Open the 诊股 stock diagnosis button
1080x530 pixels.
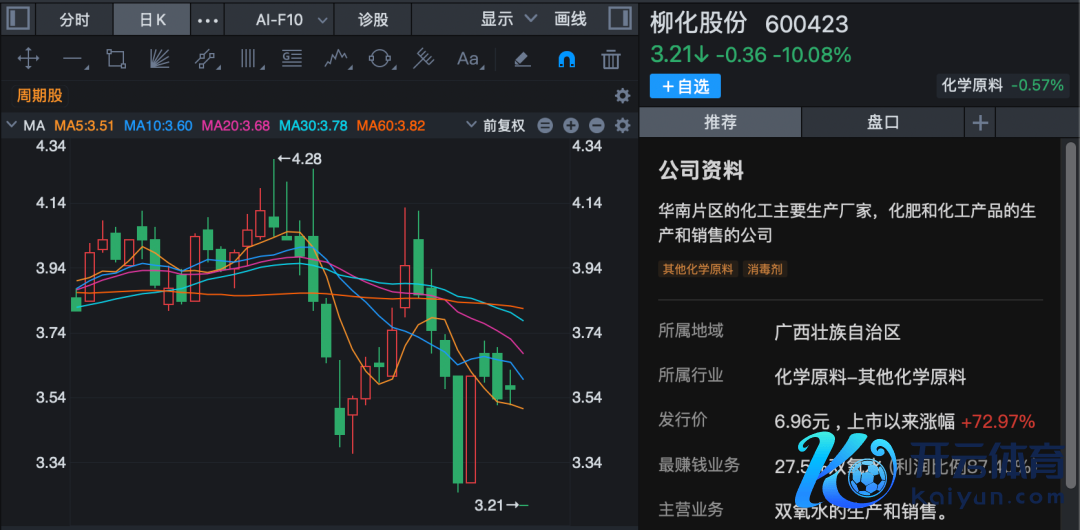[373, 19]
